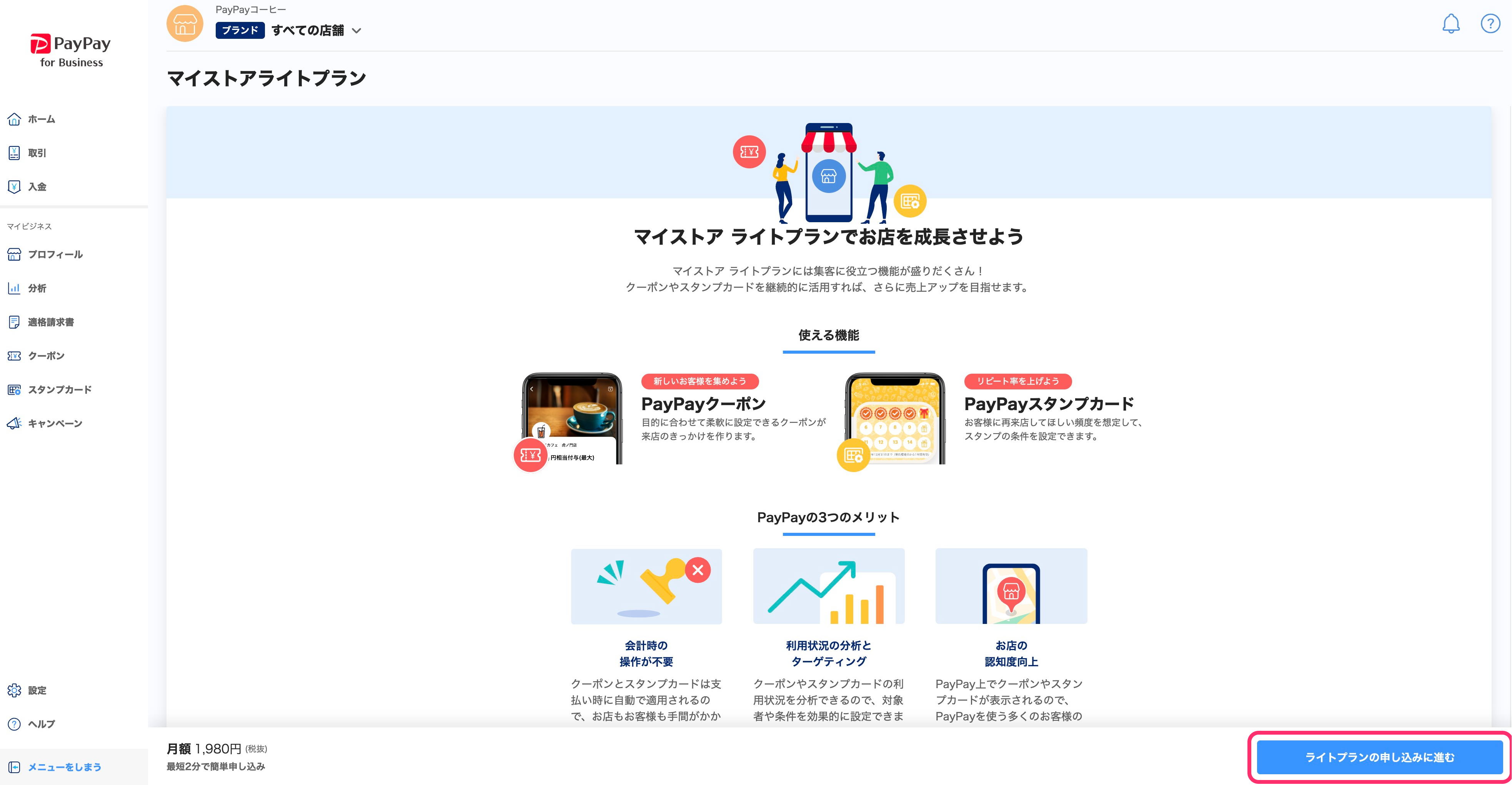This screenshot has width=1512, height=785.
Task: Click red coupon badge on coffee phone image
Action: tap(530, 455)
